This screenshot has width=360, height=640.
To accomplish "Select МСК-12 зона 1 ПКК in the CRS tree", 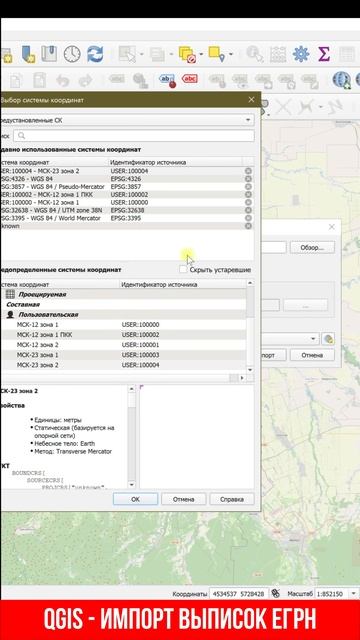I will coord(123,335).
